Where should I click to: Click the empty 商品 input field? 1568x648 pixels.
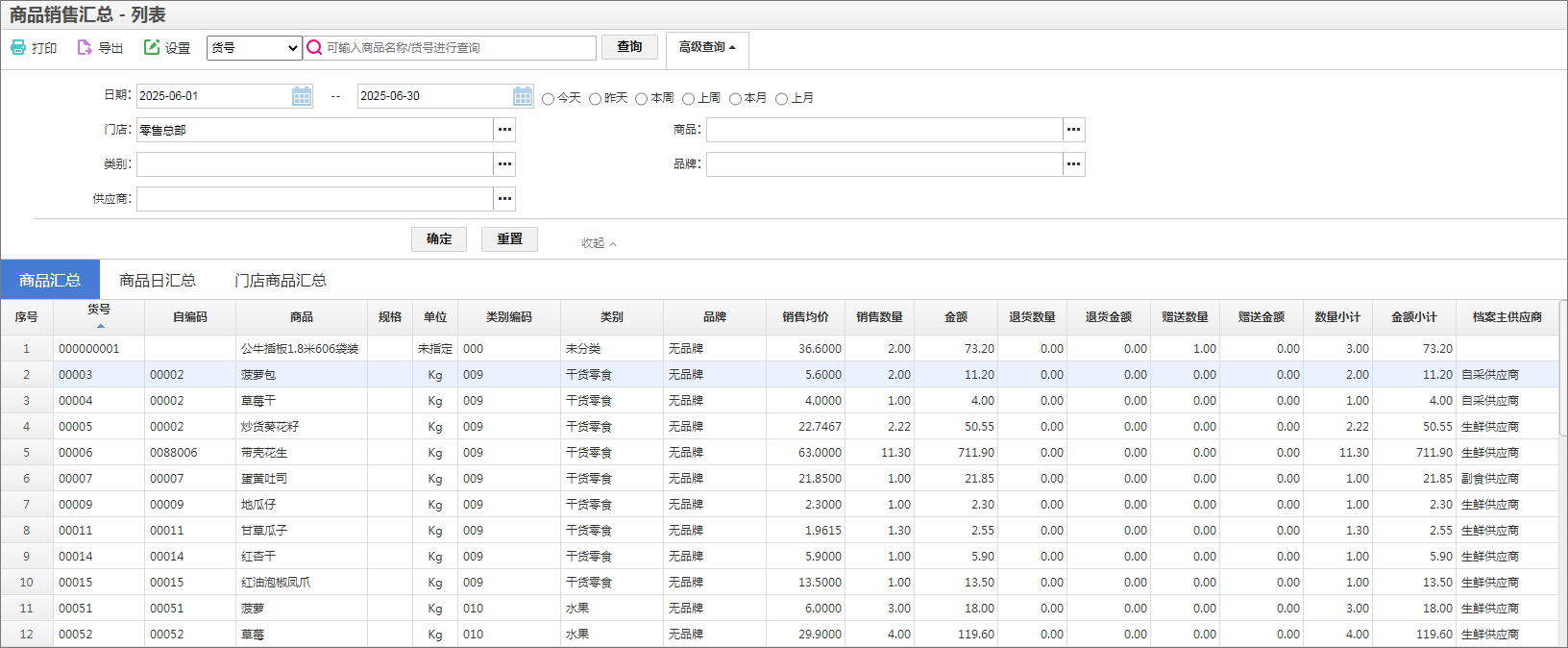click(885, 130)
